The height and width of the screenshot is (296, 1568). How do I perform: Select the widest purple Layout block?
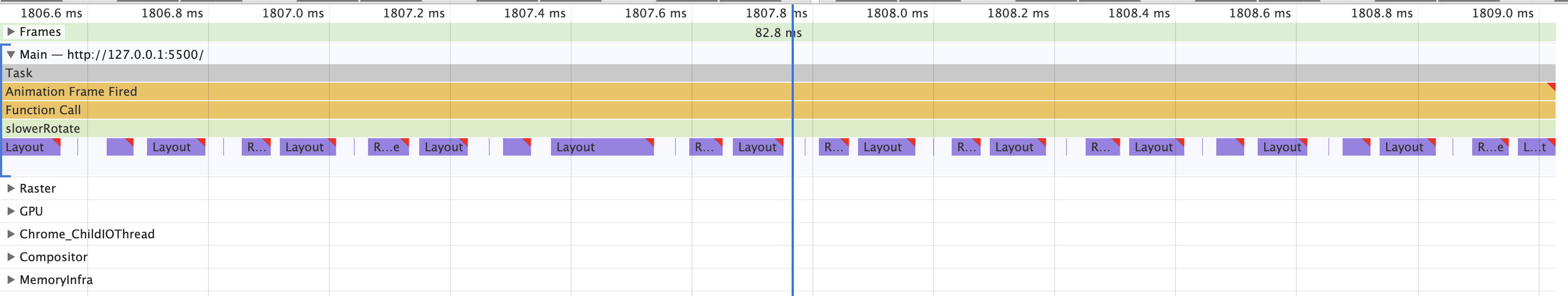tap(602, 147)
